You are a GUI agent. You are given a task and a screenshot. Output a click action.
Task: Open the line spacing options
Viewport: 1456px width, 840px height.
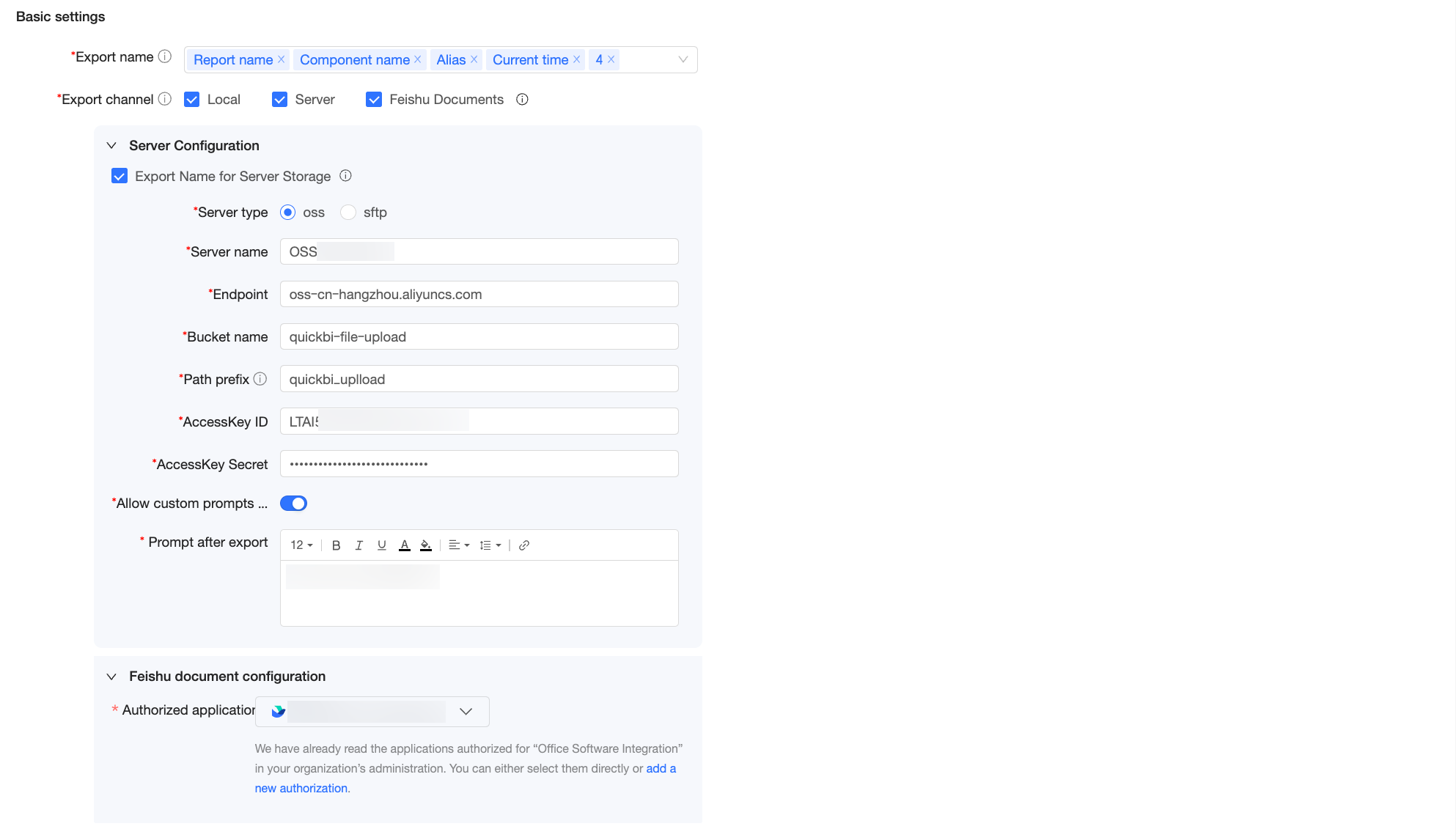pyautogui.click(x=490, y=545)
